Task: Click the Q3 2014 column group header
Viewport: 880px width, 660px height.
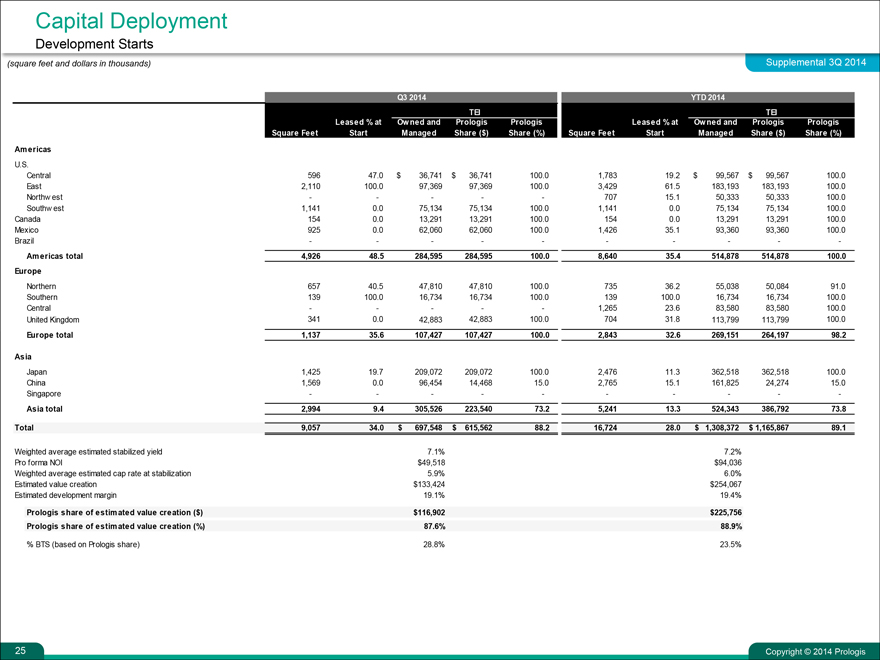Action: (x=411, y=97)
